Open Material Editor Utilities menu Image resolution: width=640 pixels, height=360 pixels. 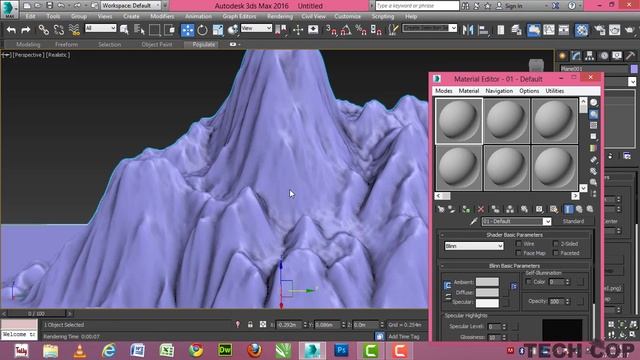[x=554, y=91]
